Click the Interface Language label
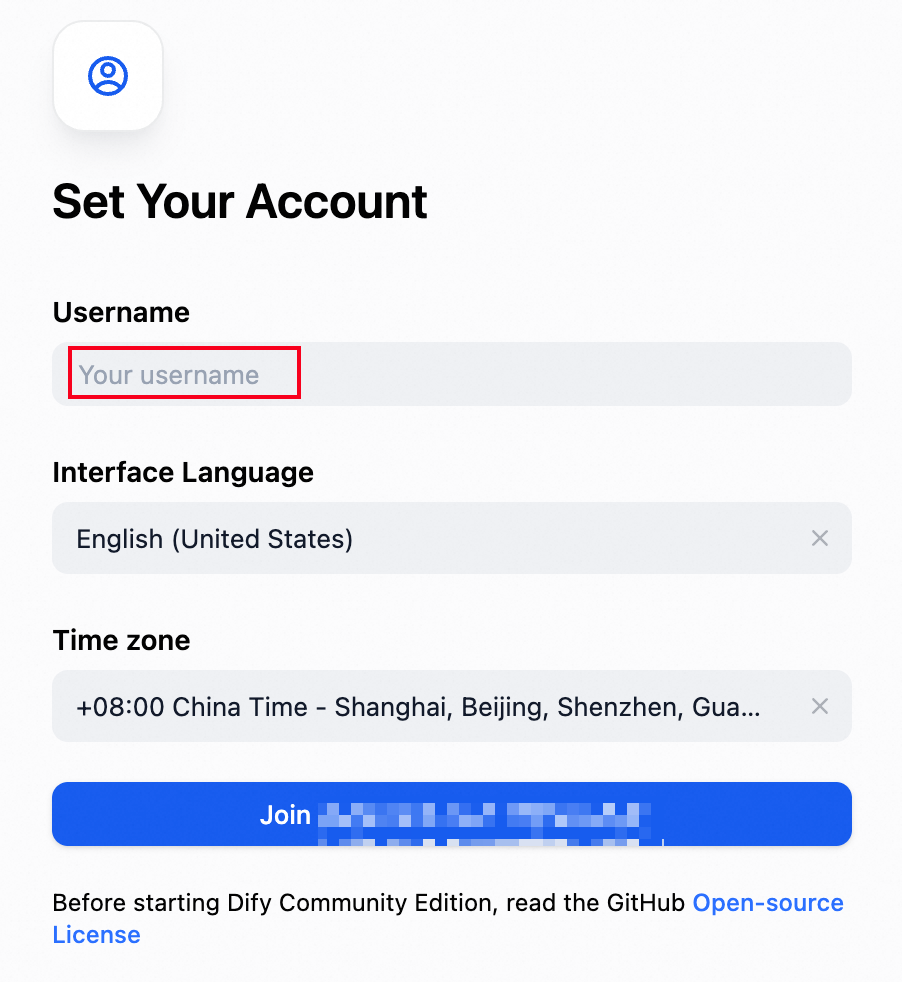 point(183,472)
